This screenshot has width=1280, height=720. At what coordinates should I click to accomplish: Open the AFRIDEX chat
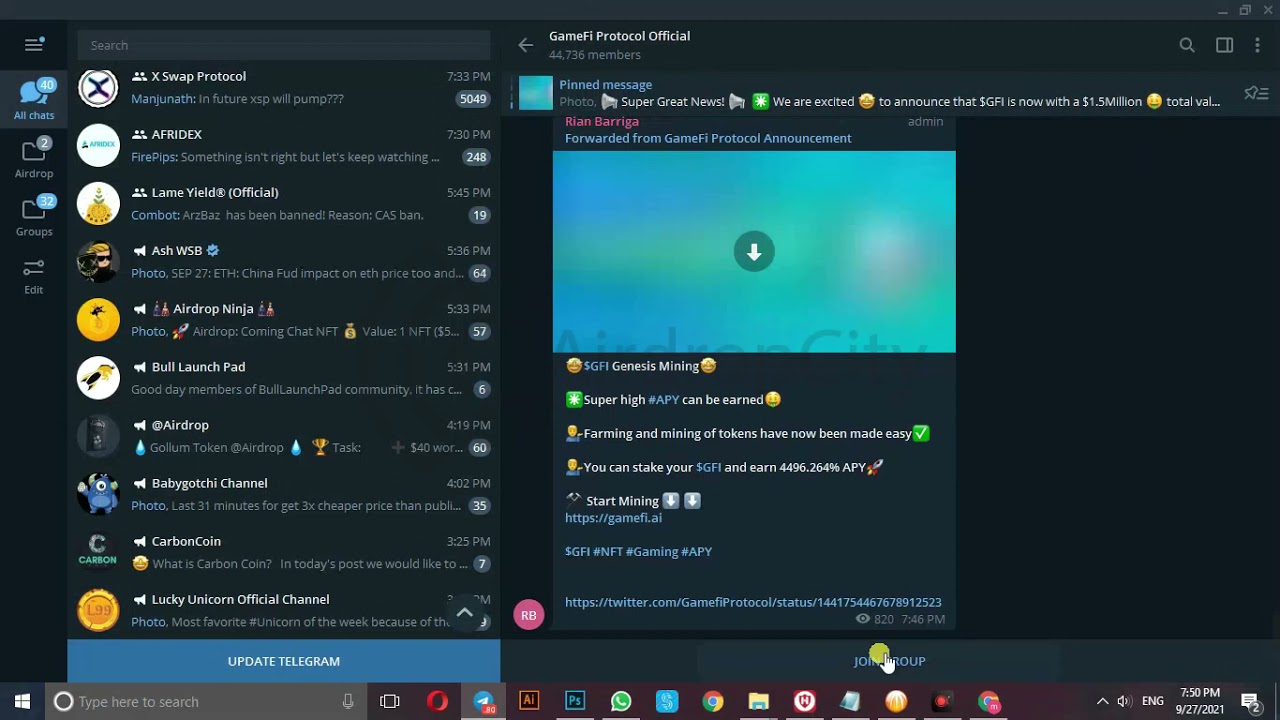point(284,146)
